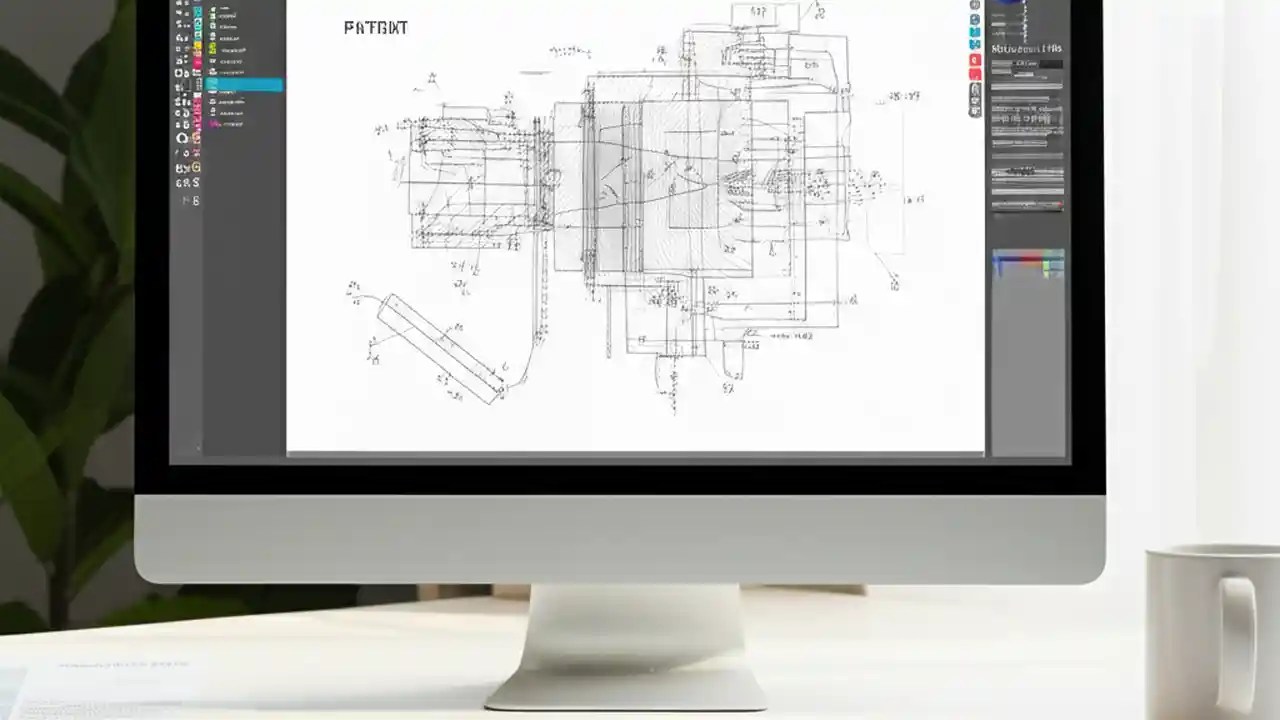Select the circular shape tool in the toolbar
The height and width of the screenshot is (720, 1280).
pyautogui.click(x=180, y=140)
